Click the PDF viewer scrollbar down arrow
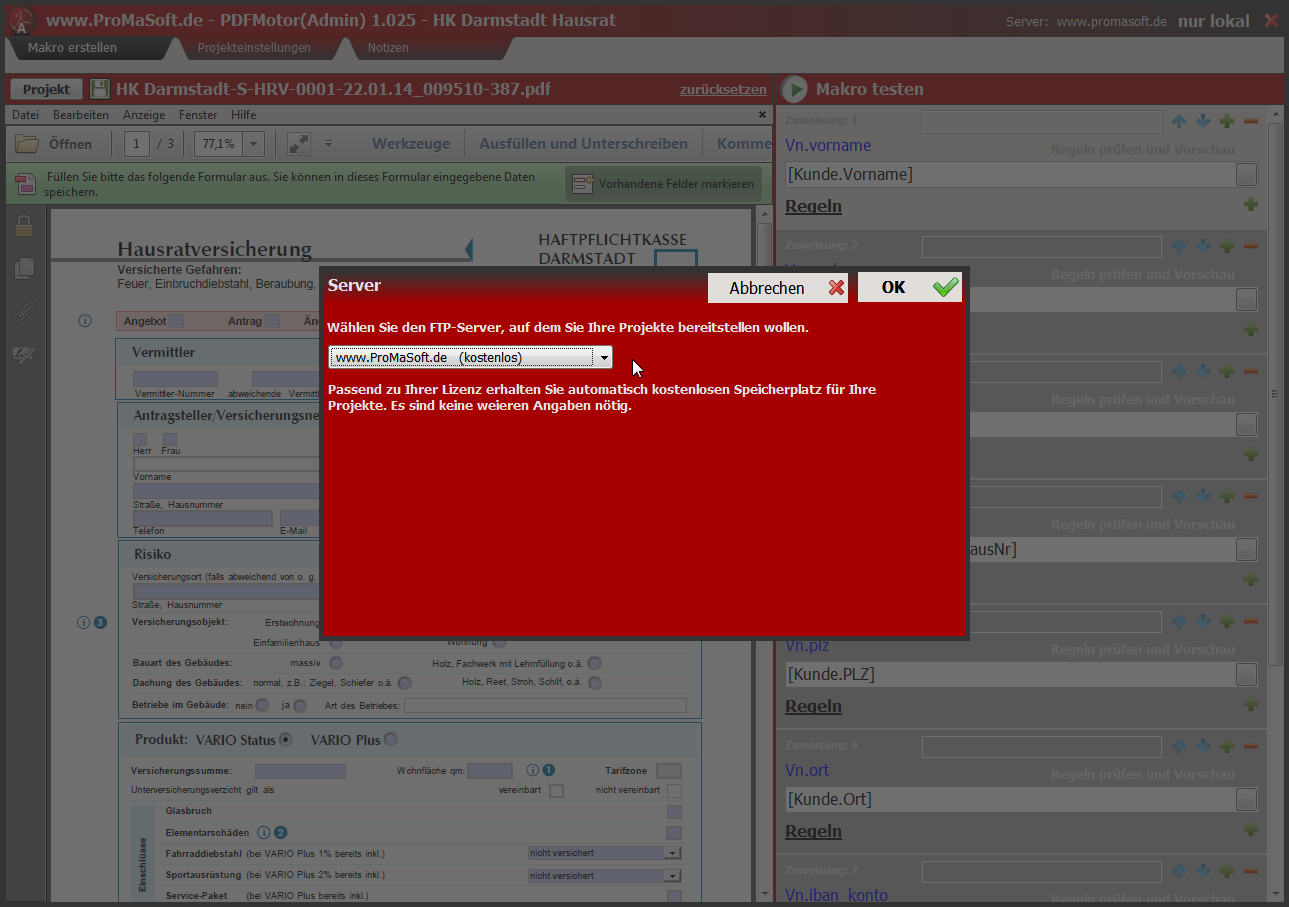This screenshot has width=1289, height=907. click(x=765, y=893)
